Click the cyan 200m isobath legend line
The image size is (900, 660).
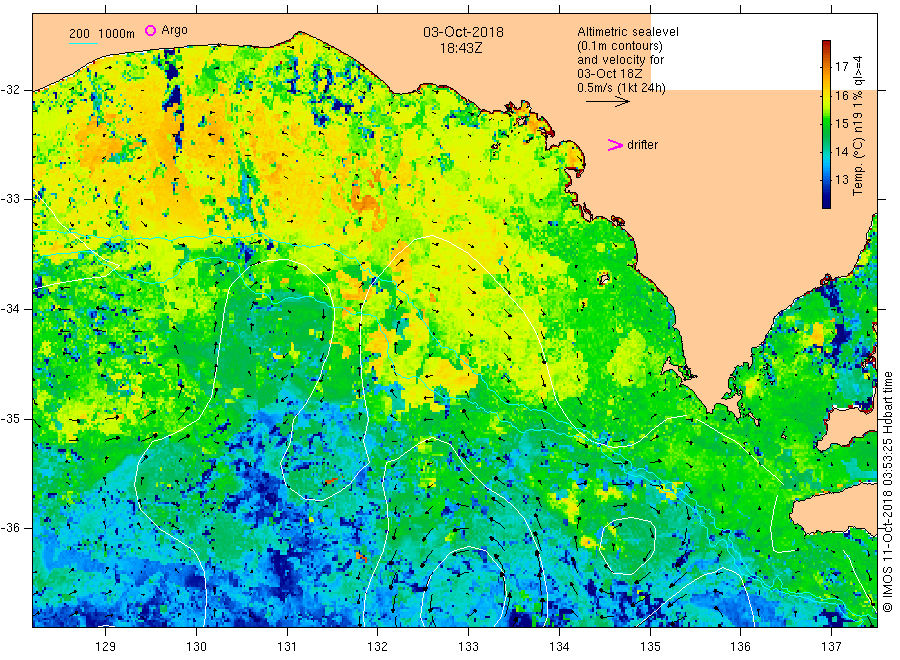pos(83,43)
